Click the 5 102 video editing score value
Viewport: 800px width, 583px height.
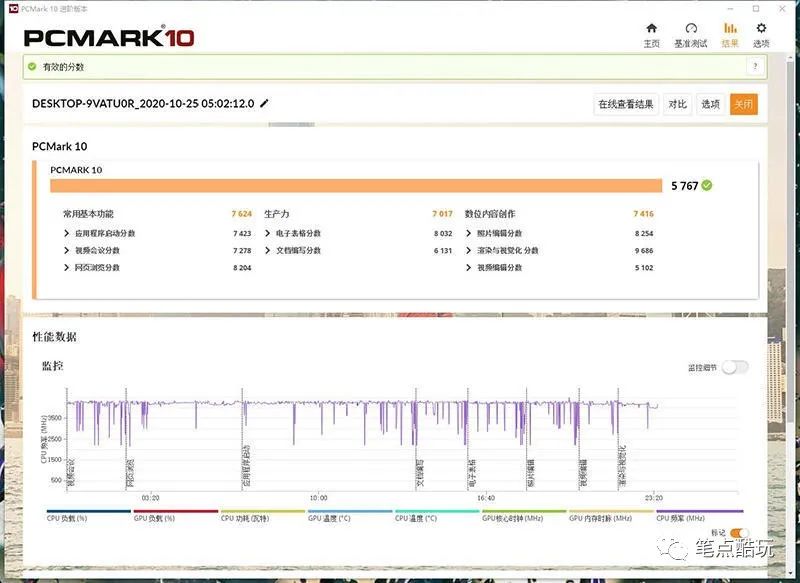(x=644, y=267)
